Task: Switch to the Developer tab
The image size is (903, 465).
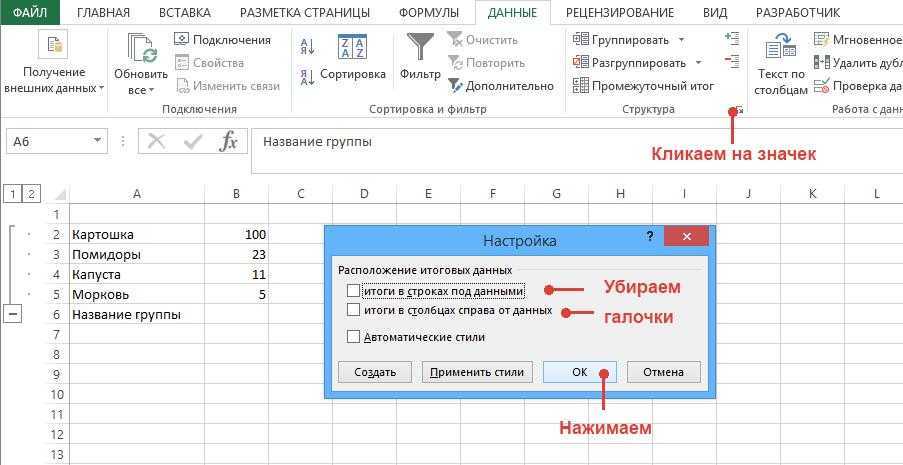Action: (x=798, y=12)
